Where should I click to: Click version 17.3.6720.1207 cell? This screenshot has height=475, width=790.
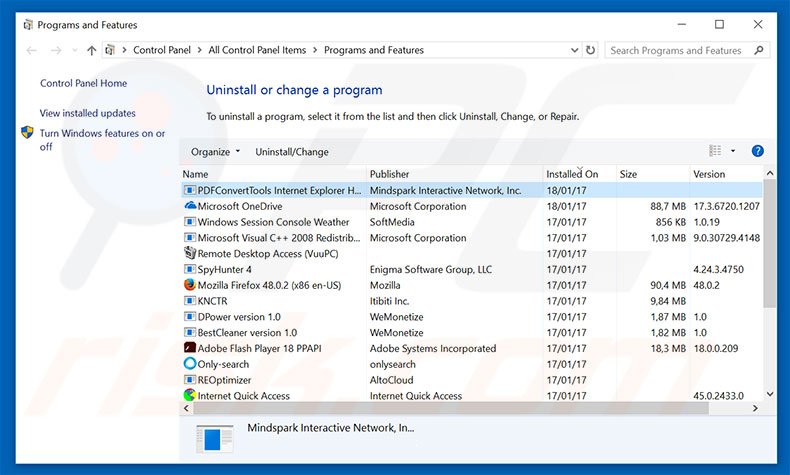tap(727, 206)
